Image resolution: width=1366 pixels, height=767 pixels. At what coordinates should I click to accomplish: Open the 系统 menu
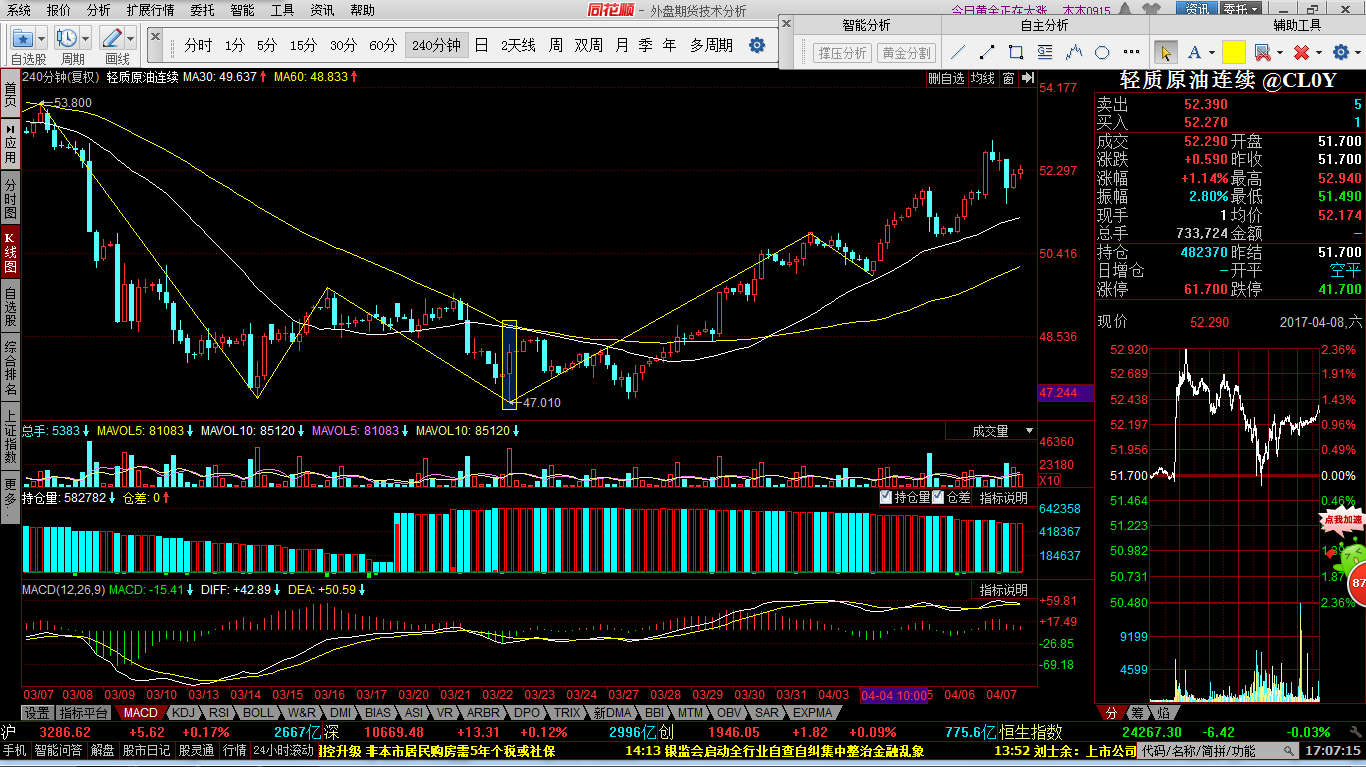(x=18, y=10)
